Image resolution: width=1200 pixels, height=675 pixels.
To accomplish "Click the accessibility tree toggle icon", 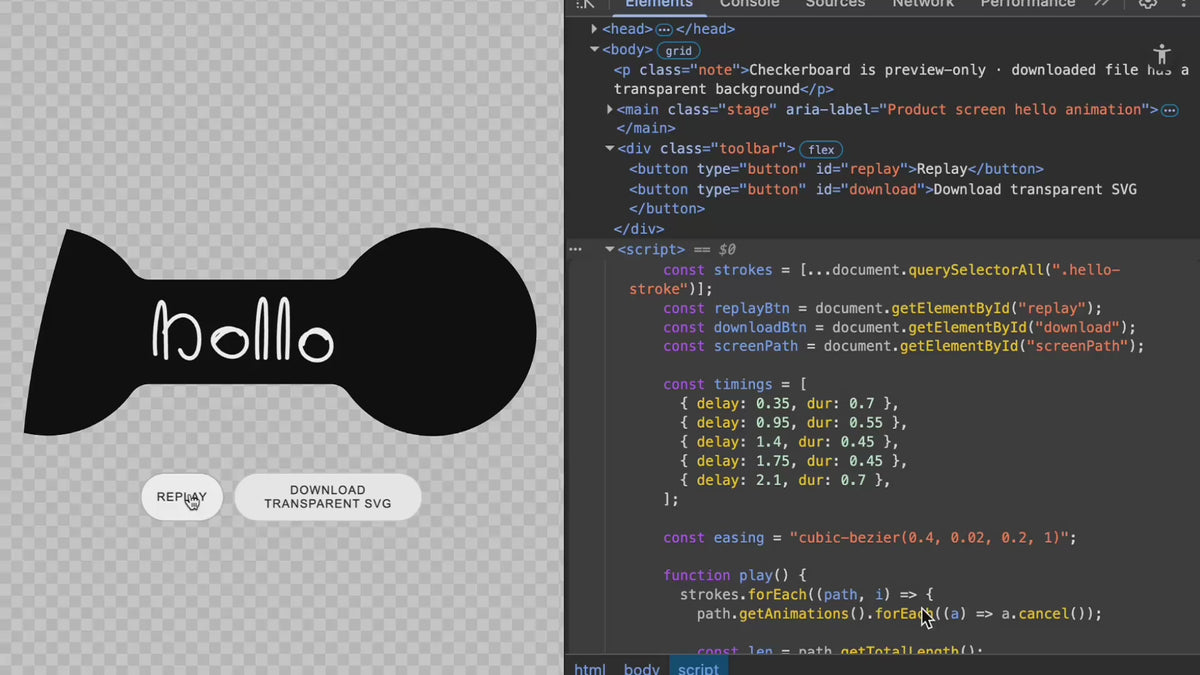I will (x=1161, y=54).
